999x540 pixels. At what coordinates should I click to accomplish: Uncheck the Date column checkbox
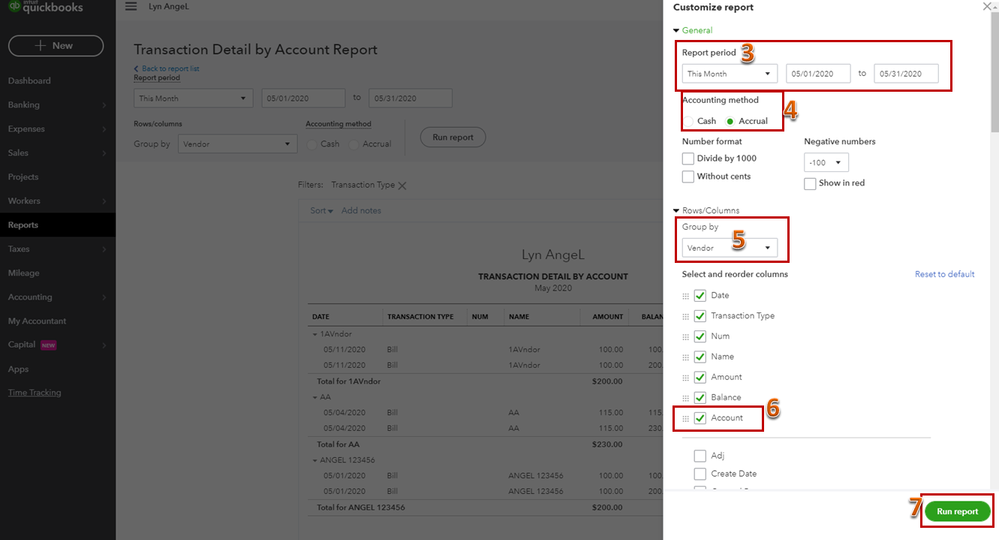(700, 295)
